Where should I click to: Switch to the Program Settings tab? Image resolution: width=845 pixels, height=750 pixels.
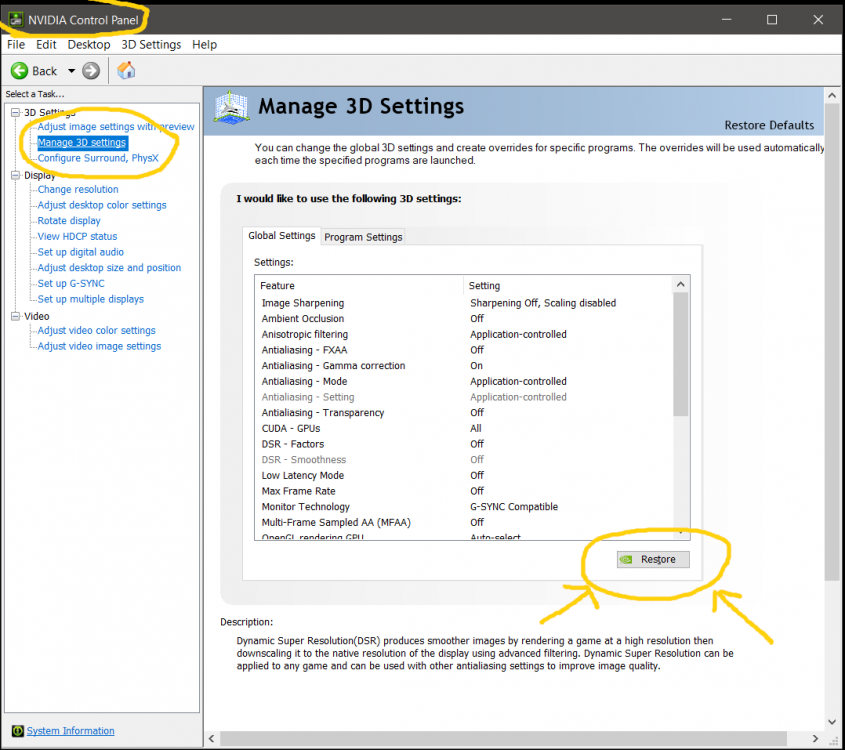tap(363, 237)
